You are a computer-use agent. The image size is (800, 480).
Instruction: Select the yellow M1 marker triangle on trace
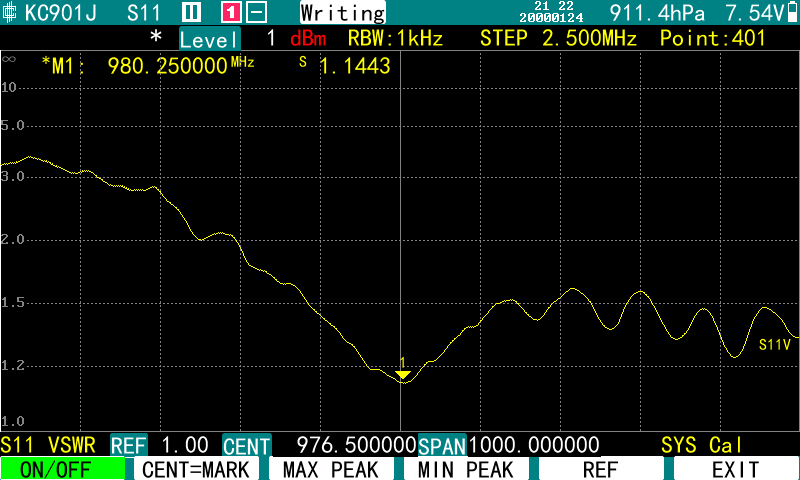tap(402, 375)
